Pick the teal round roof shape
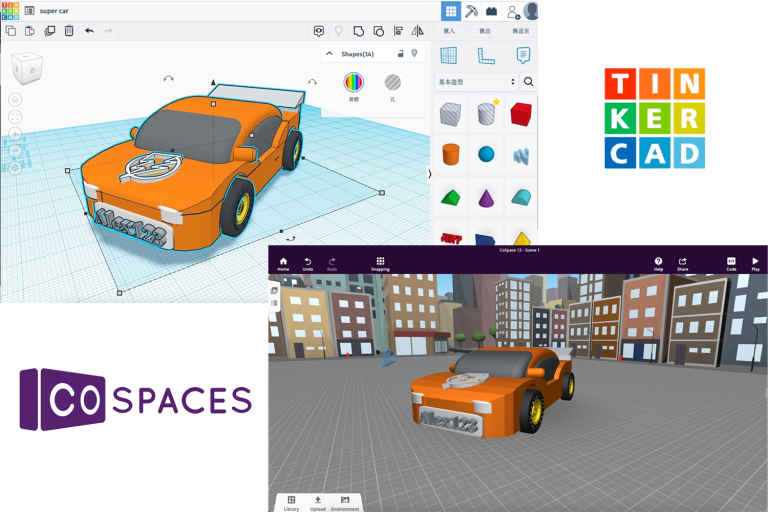Screen dimensions: 768x512 [521, 197]
